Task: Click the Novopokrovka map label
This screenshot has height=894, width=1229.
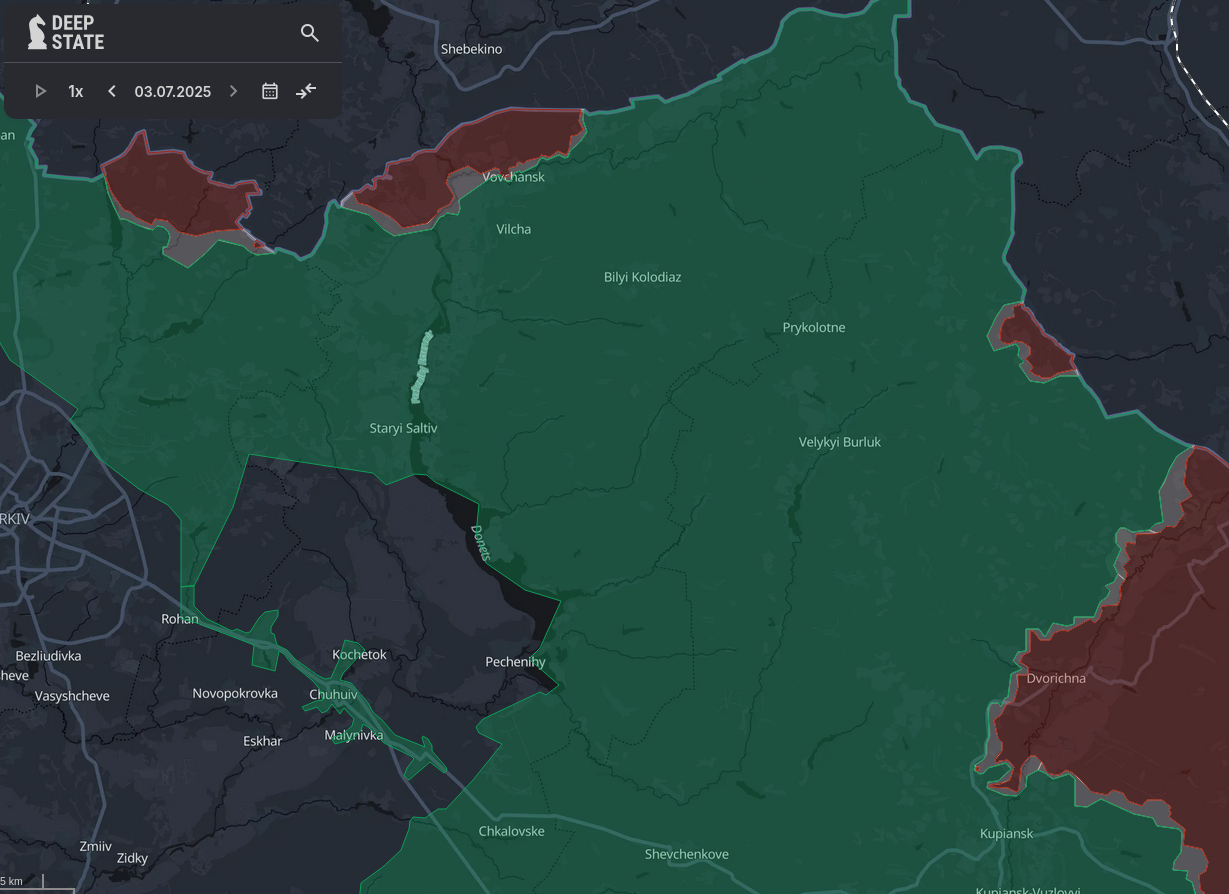Action: (235, 693)
